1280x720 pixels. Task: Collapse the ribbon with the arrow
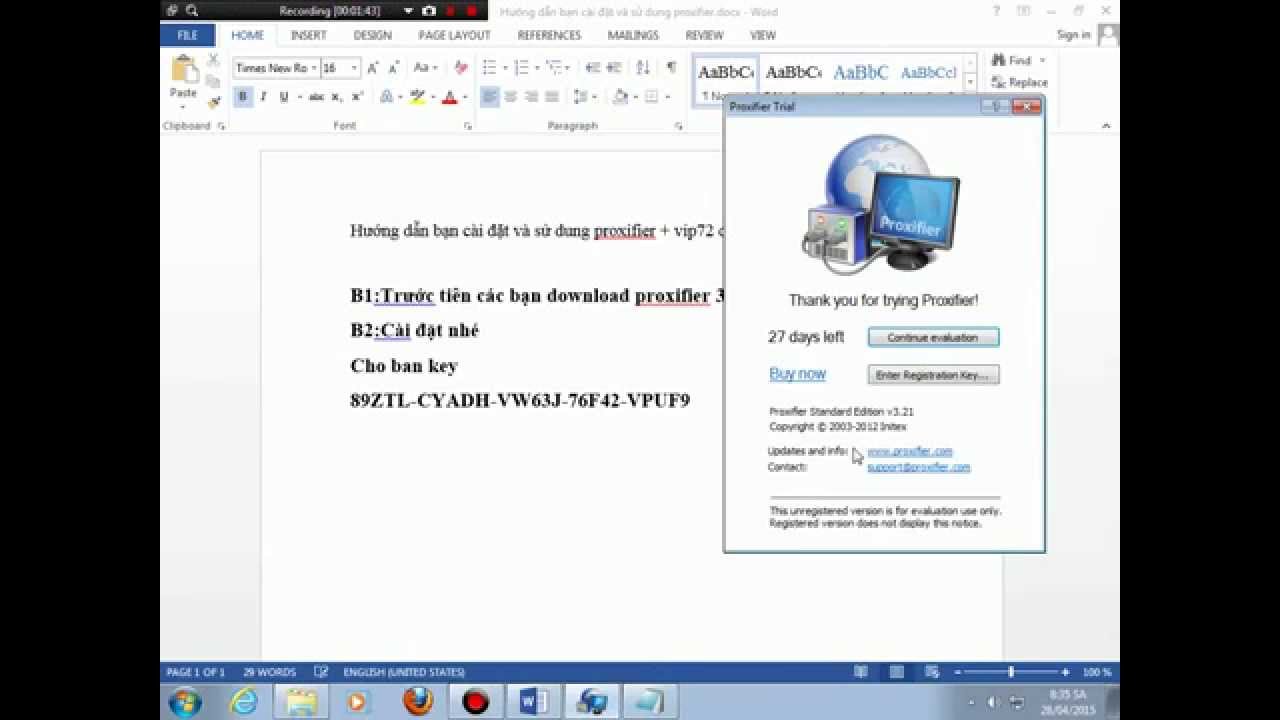1106,126
